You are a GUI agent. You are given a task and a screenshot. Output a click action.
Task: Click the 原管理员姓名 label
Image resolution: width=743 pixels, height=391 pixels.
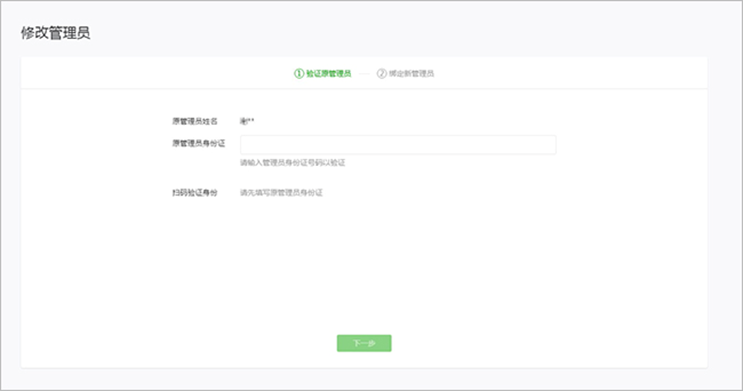pyautogui.click(x=195, y=121)
